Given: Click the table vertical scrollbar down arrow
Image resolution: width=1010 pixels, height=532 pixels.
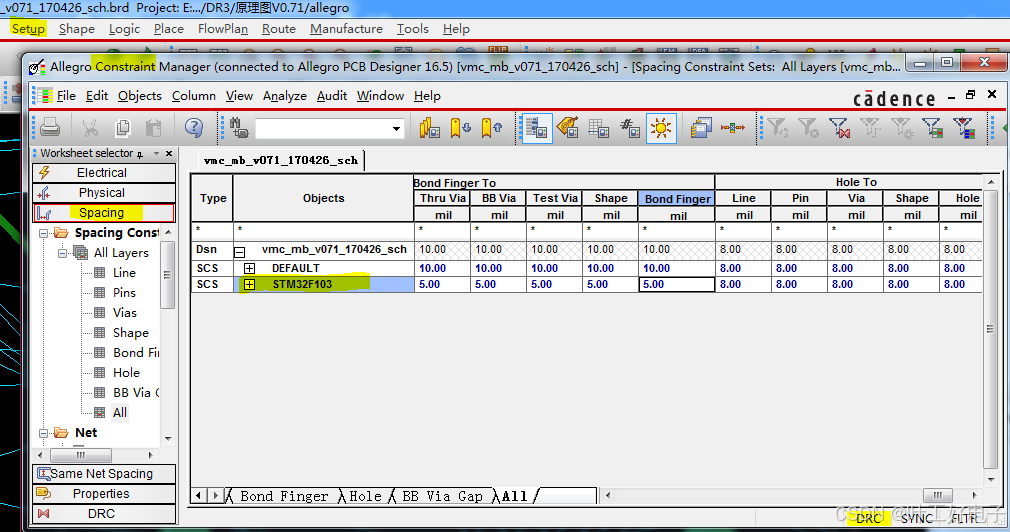Looking at the screenshot, I should 991,479.
